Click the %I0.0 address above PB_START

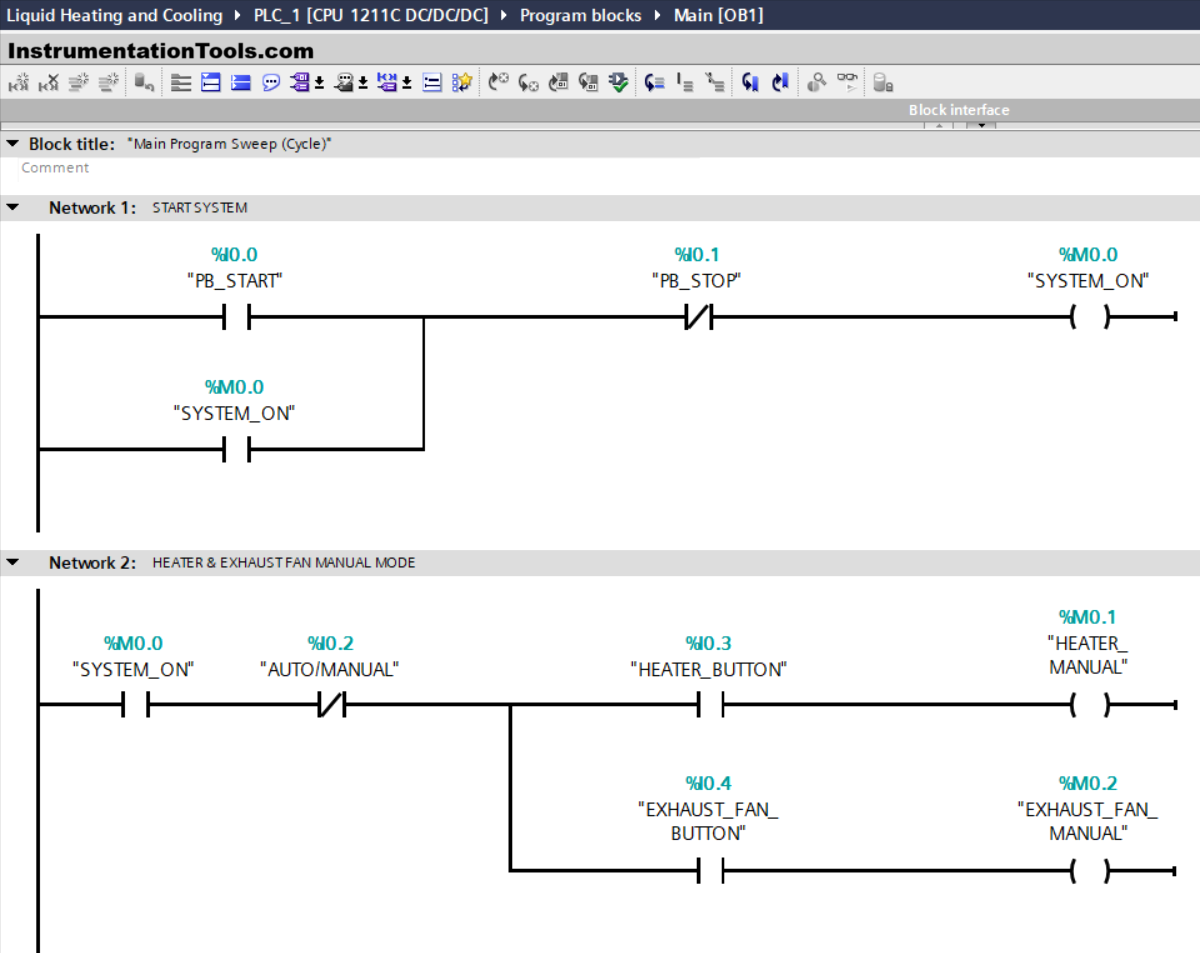[x=234, y=255]
